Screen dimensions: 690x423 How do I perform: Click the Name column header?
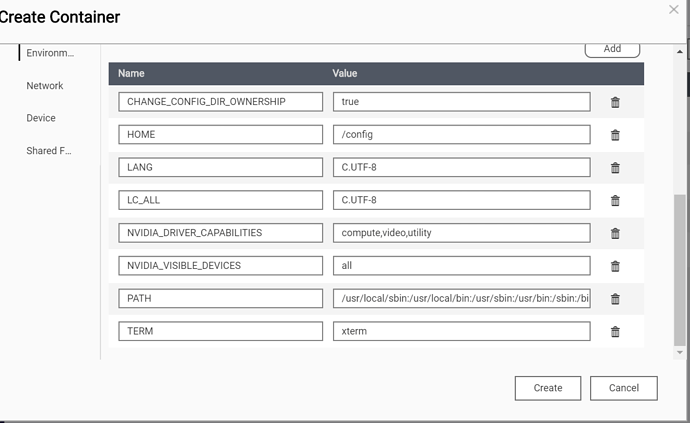pos(131,73)
